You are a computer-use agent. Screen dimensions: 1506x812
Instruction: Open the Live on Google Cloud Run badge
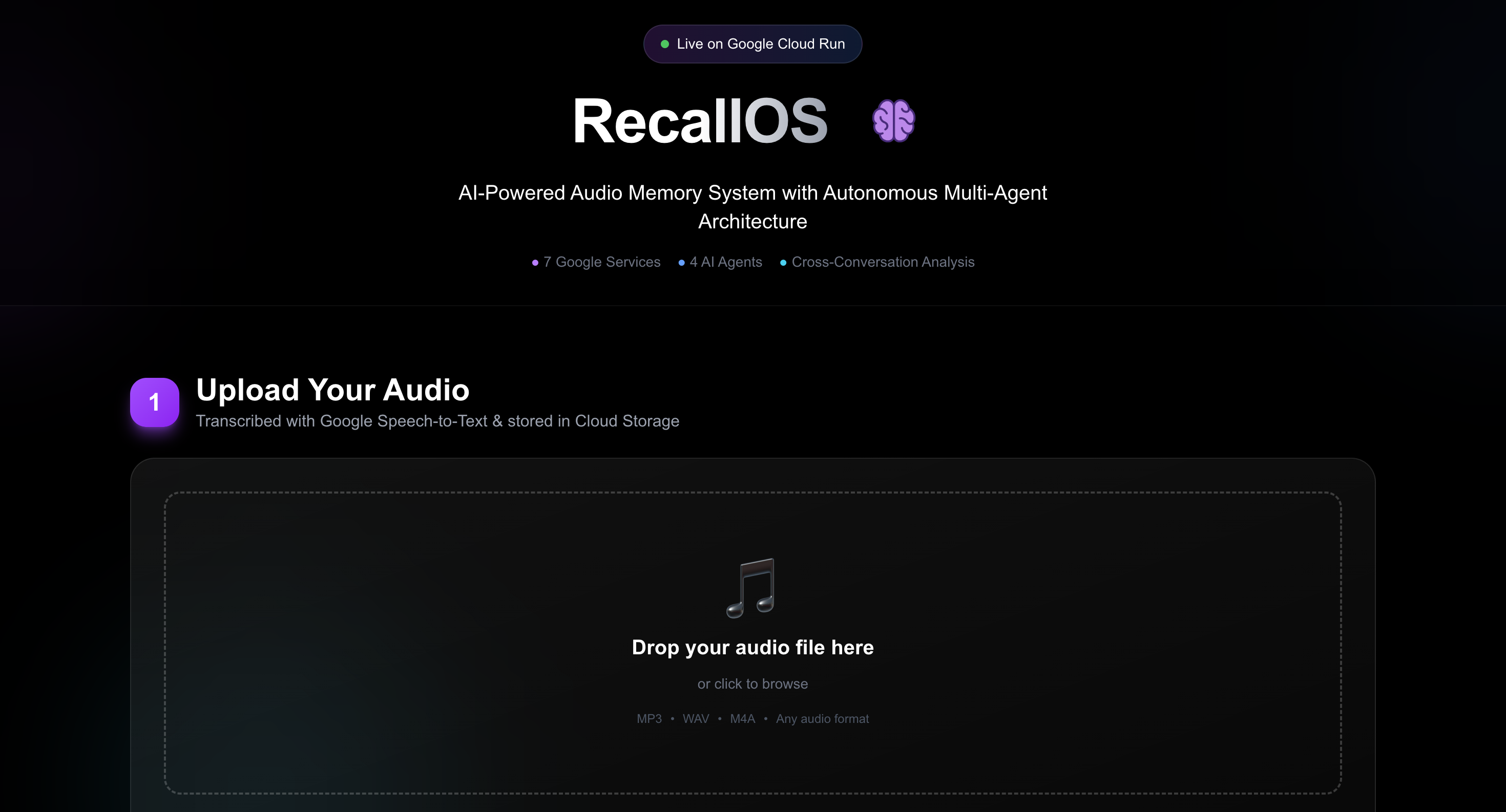click(x=752, y=44)
